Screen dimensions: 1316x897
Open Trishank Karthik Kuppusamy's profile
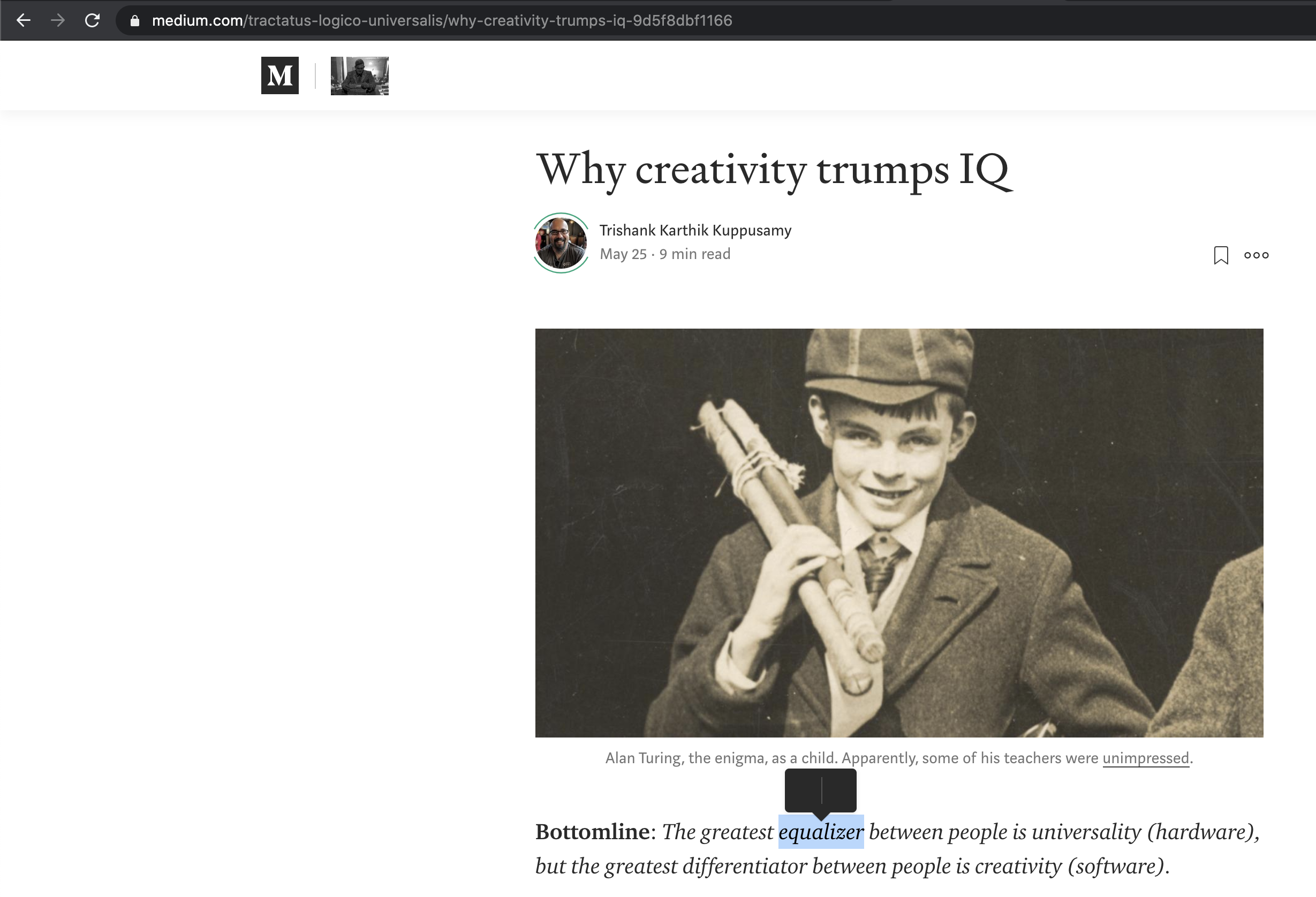(695, 230)
